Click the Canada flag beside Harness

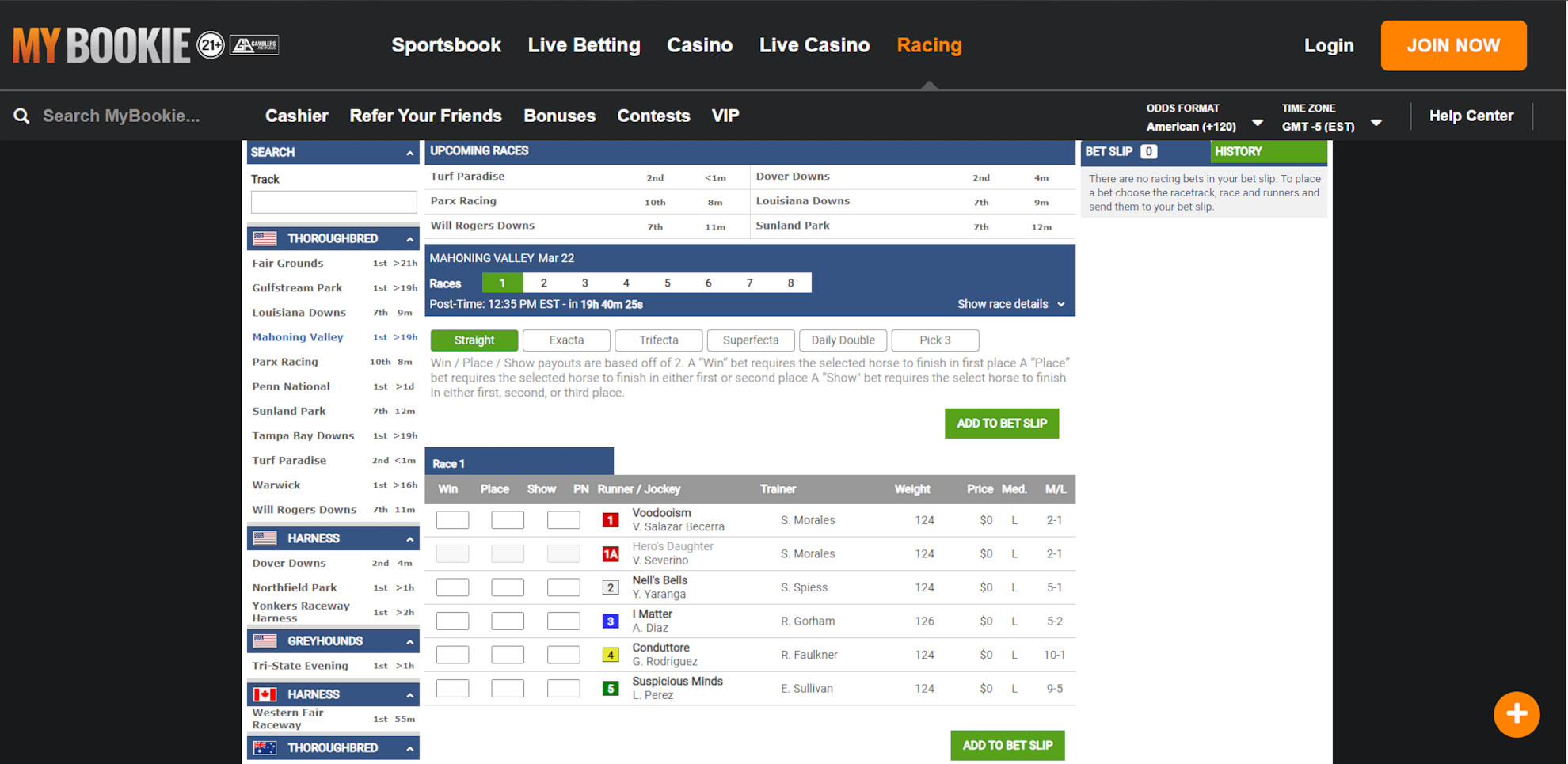click(x=265, y=694)
